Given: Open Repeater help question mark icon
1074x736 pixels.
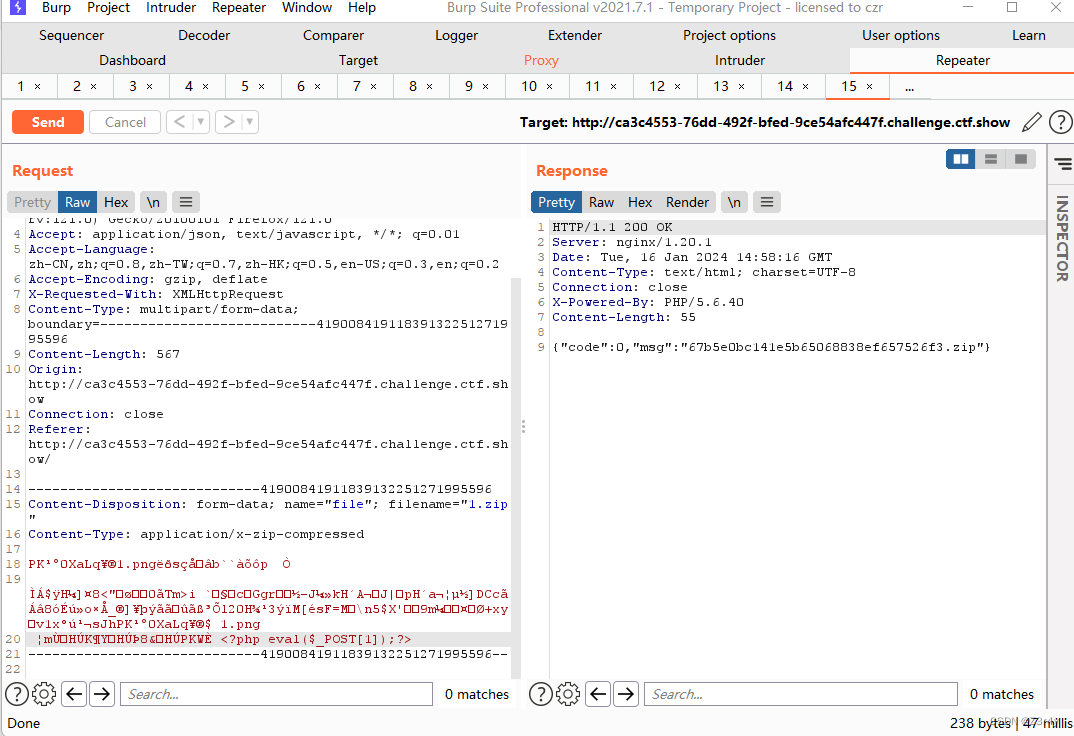Looking at the screenshot, I should pyautogui.click(x=1060, y=123).
